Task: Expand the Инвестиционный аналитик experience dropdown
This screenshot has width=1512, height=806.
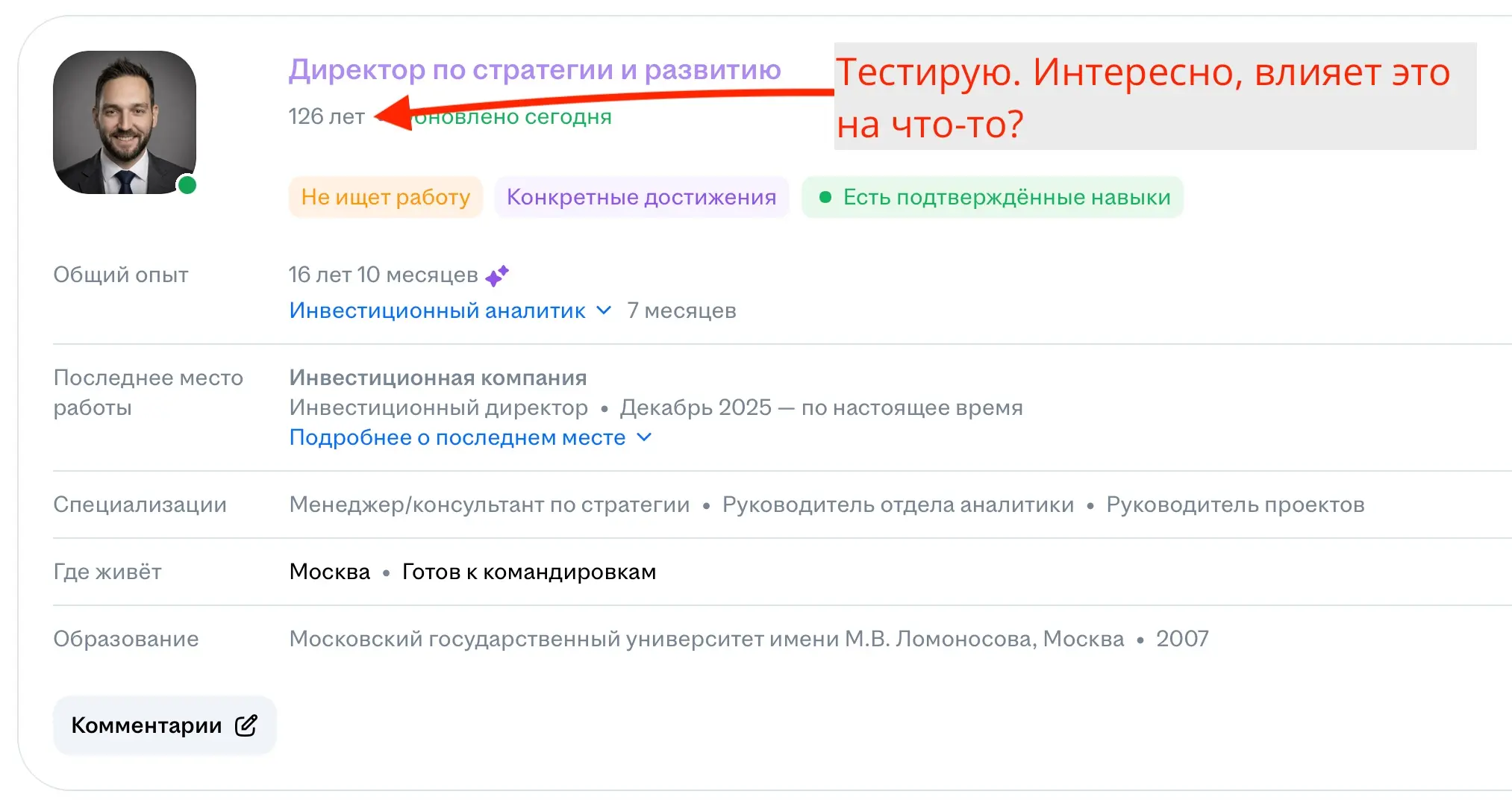Action: [x=450, y=310]
